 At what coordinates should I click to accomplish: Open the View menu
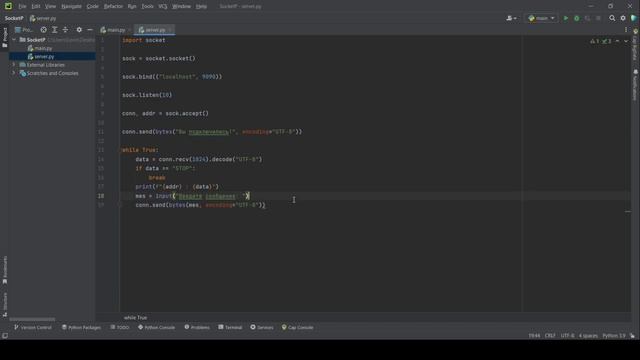coord(50,6)
